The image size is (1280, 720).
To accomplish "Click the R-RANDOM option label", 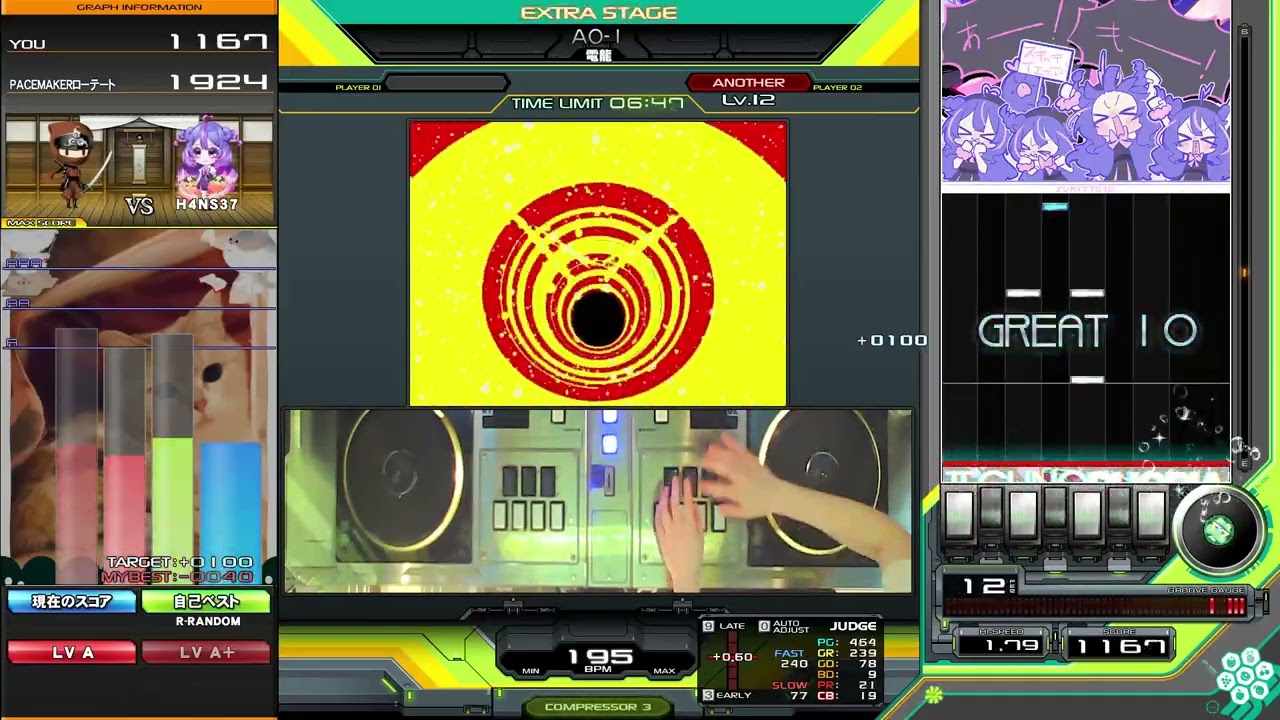I will tap(208, 621).
